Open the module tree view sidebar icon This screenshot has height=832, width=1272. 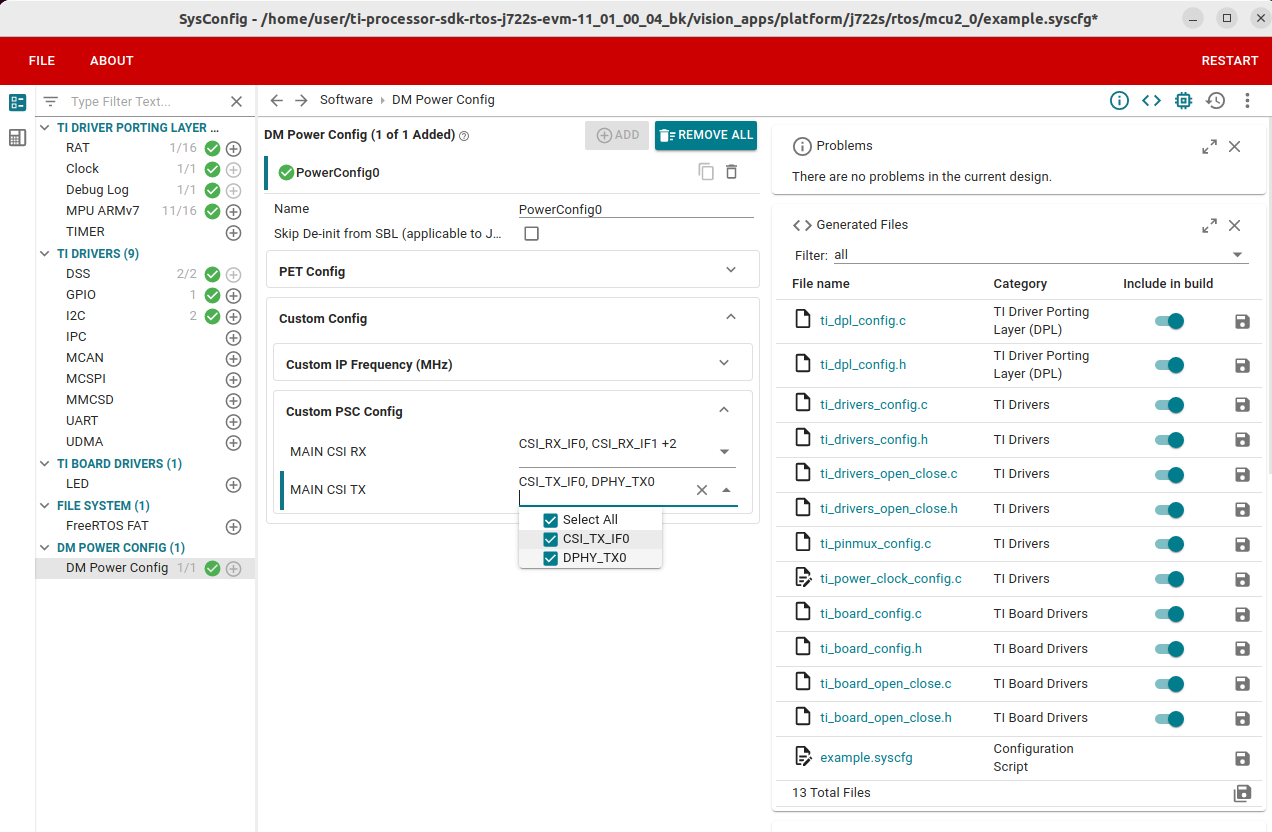(x=17, y=102)
